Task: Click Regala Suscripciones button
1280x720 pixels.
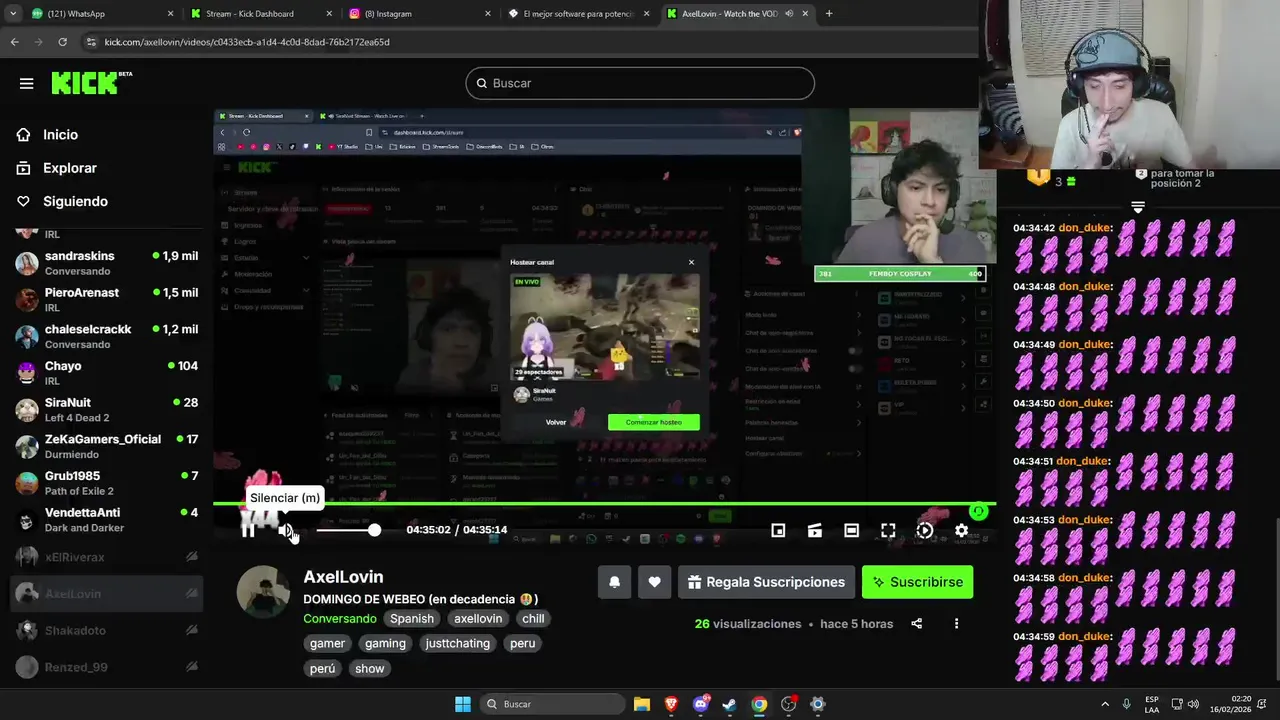Action: [x=766, y=582]
